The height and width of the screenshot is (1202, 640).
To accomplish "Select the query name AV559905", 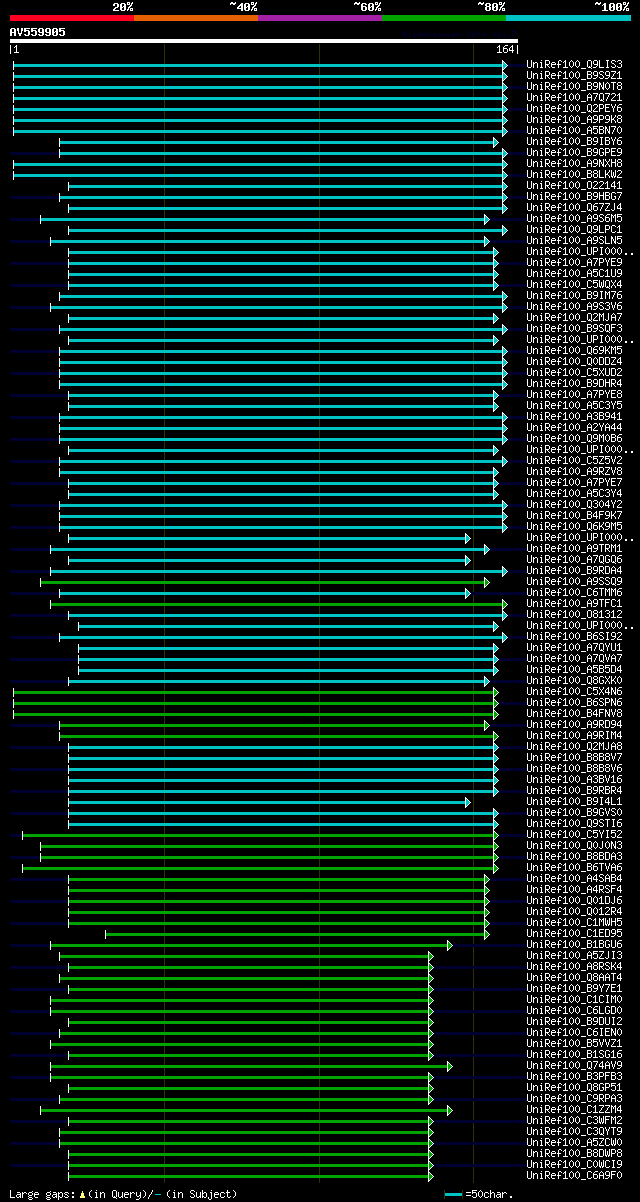I will pos(38,32).
